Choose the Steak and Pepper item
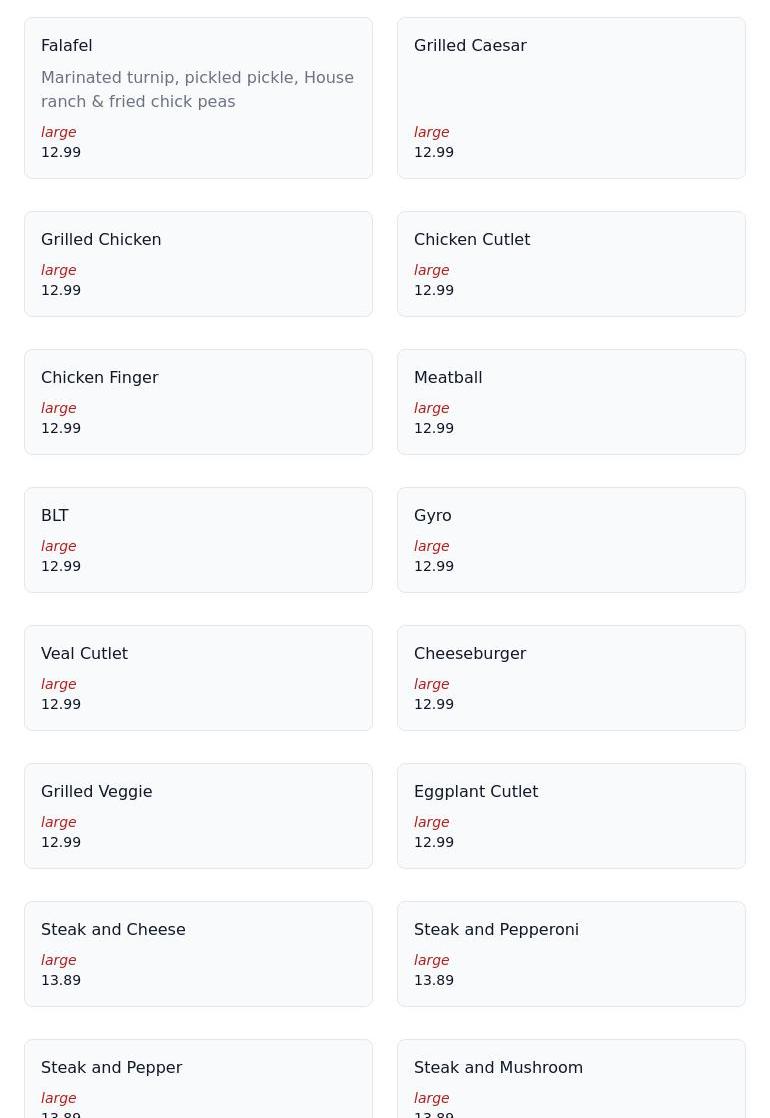 198,1078
